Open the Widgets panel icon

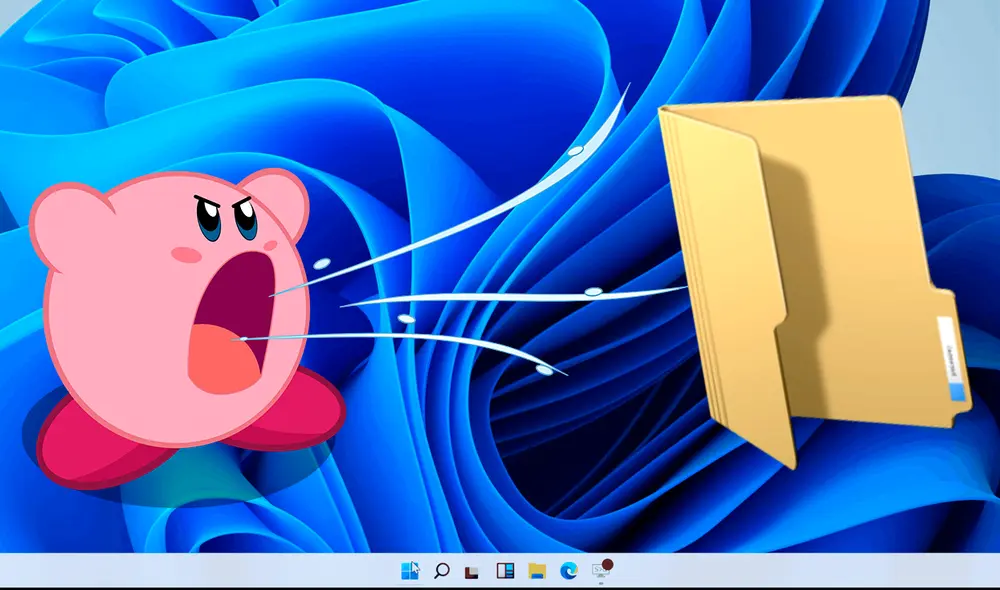[x=505, y=571]
